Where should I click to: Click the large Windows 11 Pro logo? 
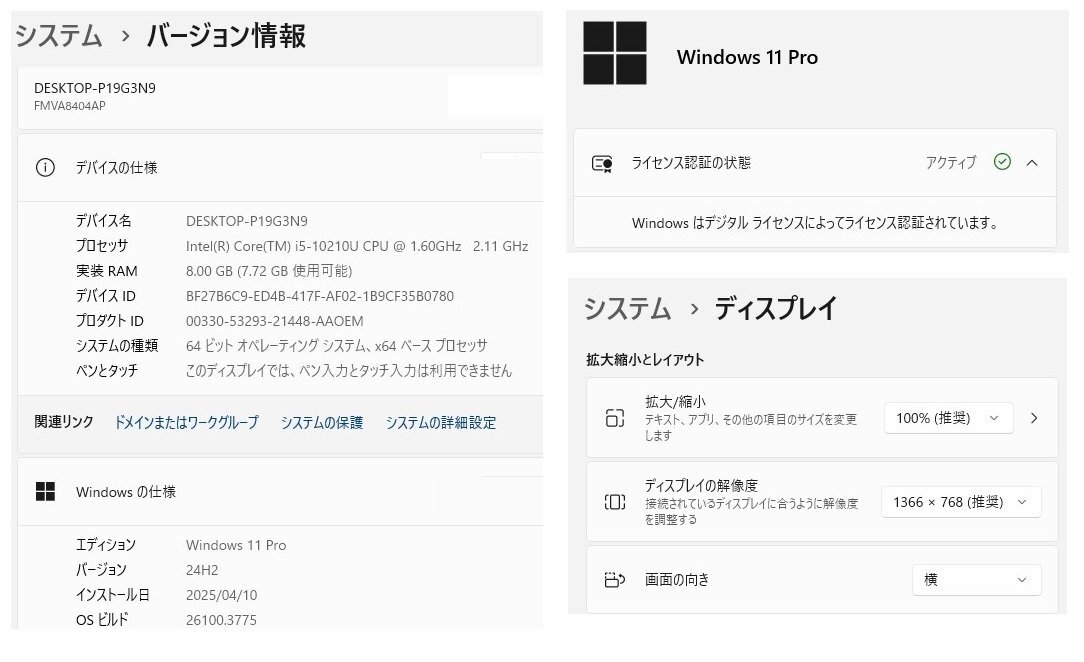[x=615, y=53]
